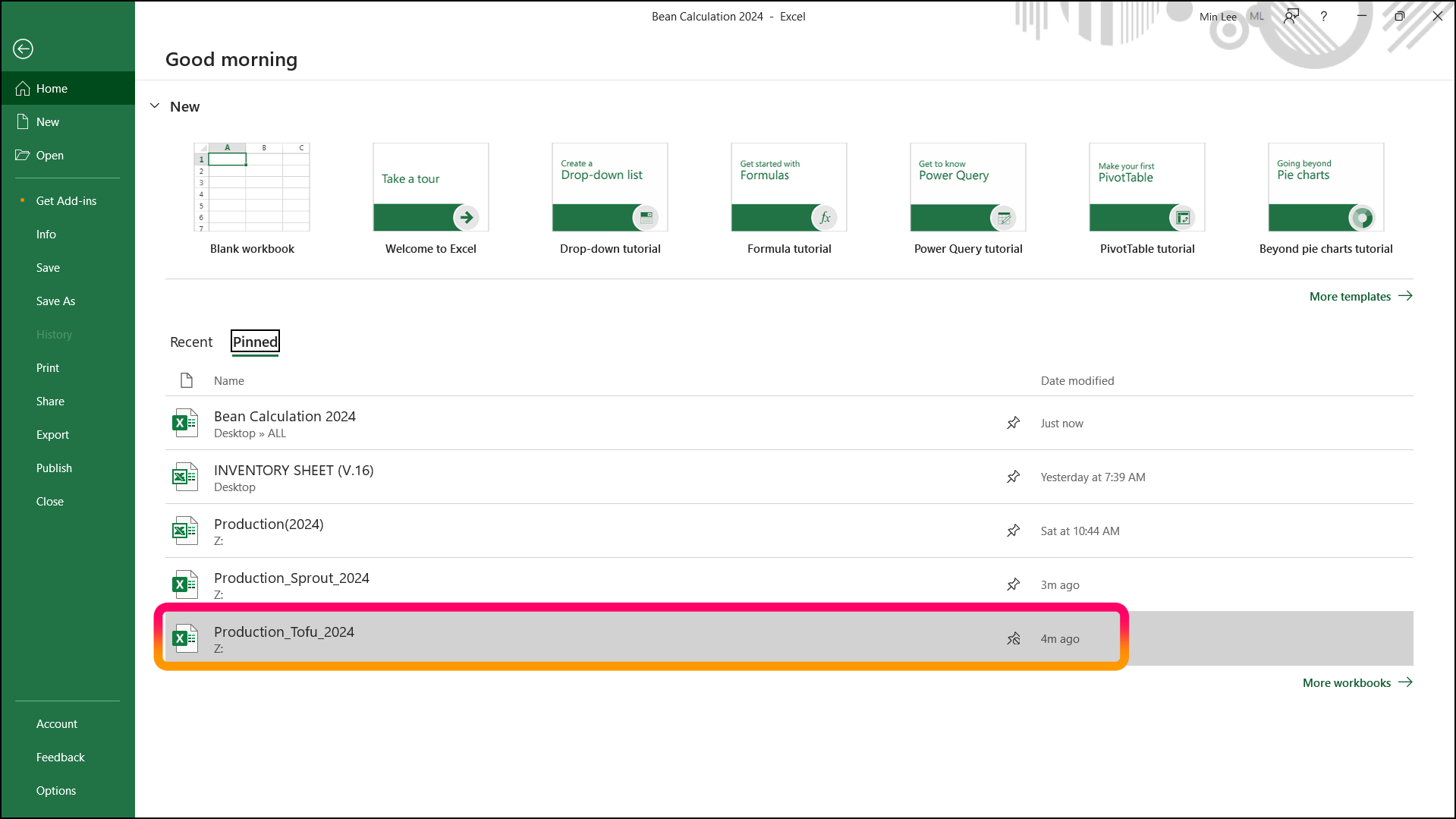
Task: Click the file icon for Production_Sprout_2024
Action: 185,584
